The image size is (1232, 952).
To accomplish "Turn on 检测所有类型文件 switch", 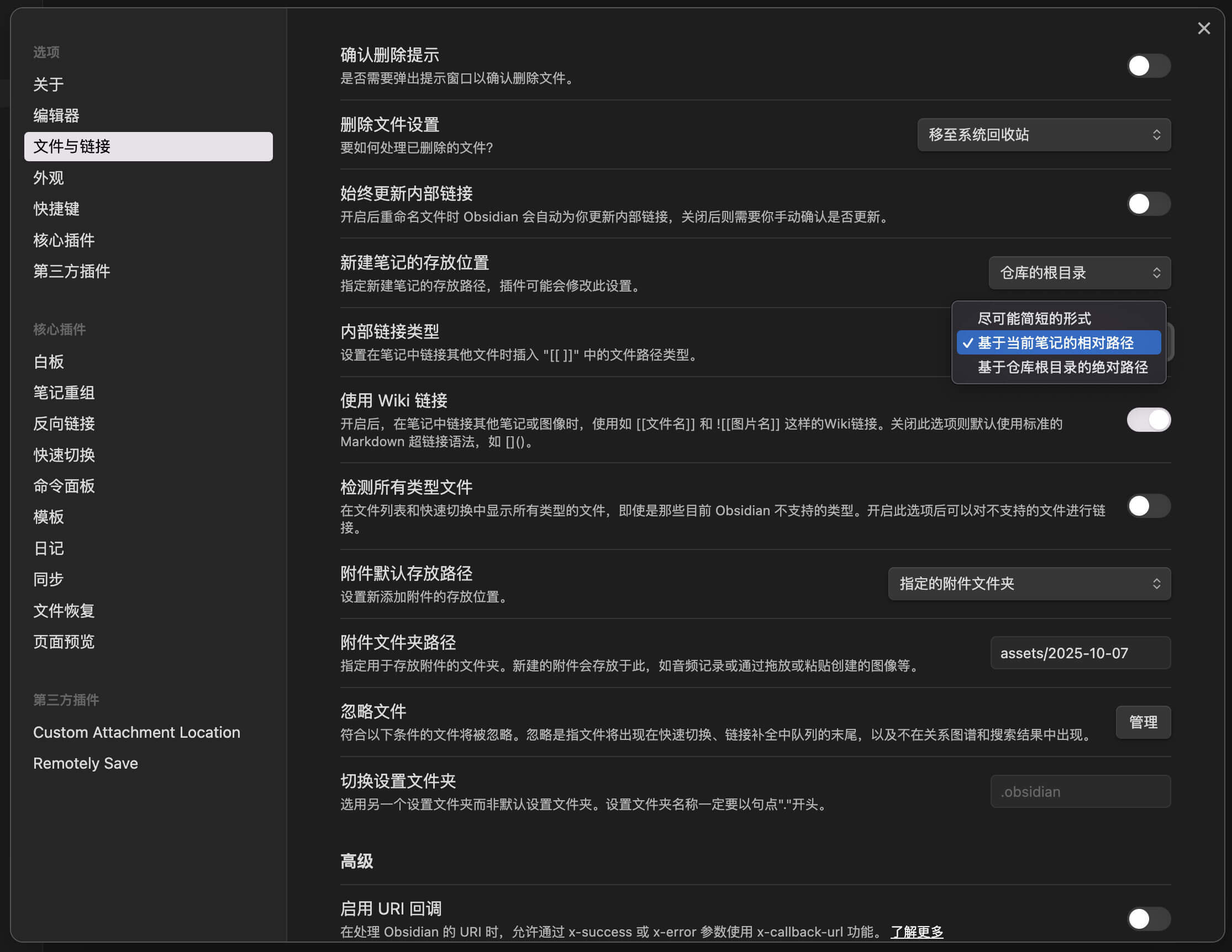I will pyautogui.click(x=1148, y=506).
